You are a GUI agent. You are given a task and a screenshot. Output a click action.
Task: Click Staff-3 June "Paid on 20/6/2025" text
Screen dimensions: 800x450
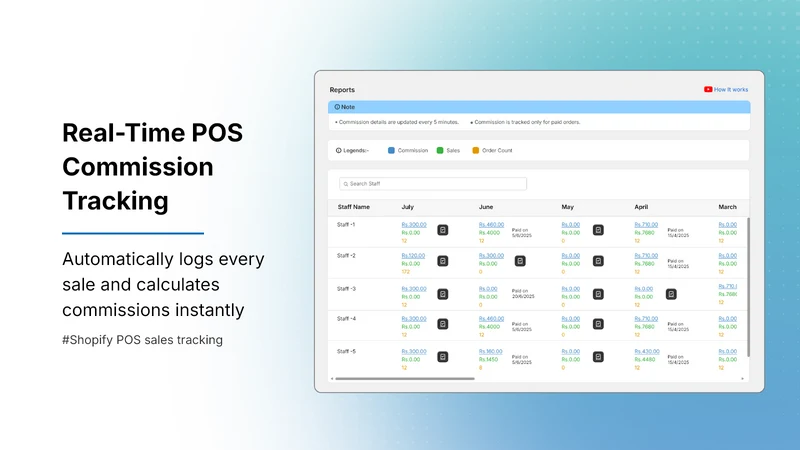pos(523,293)
